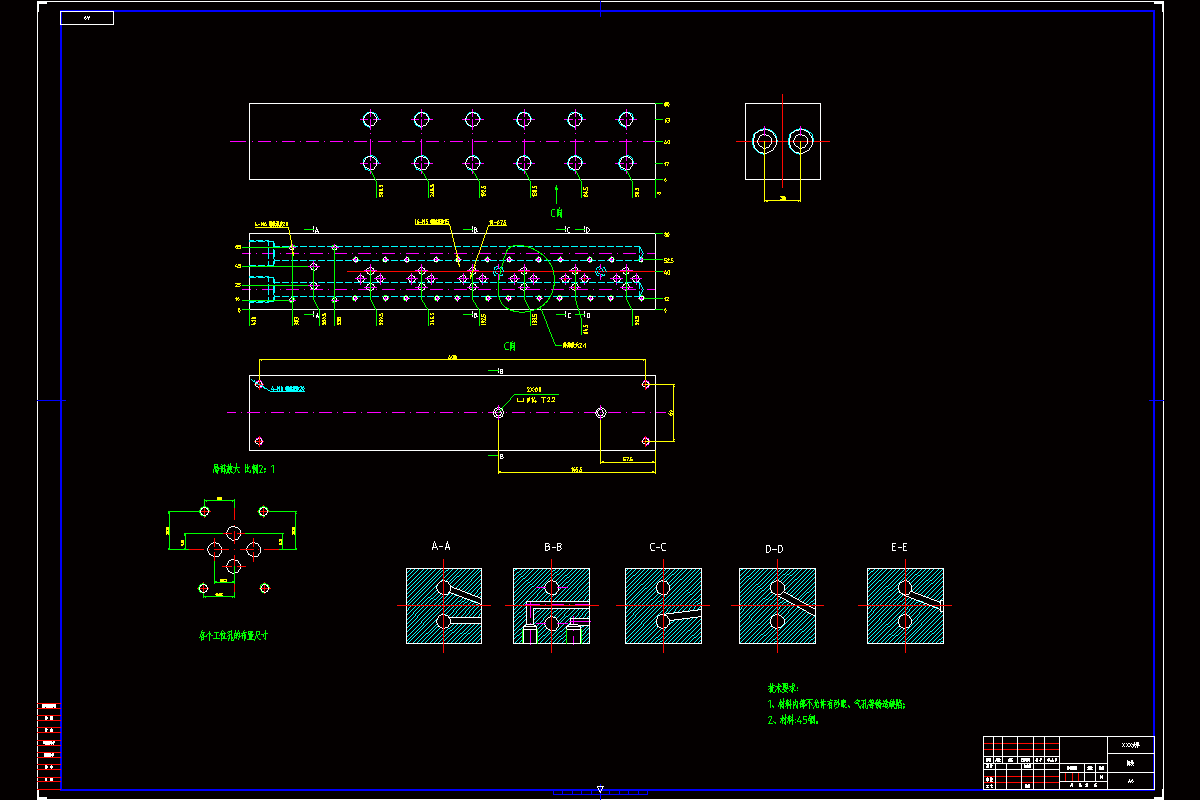Select the B-B hatched section view

point(552,606)
